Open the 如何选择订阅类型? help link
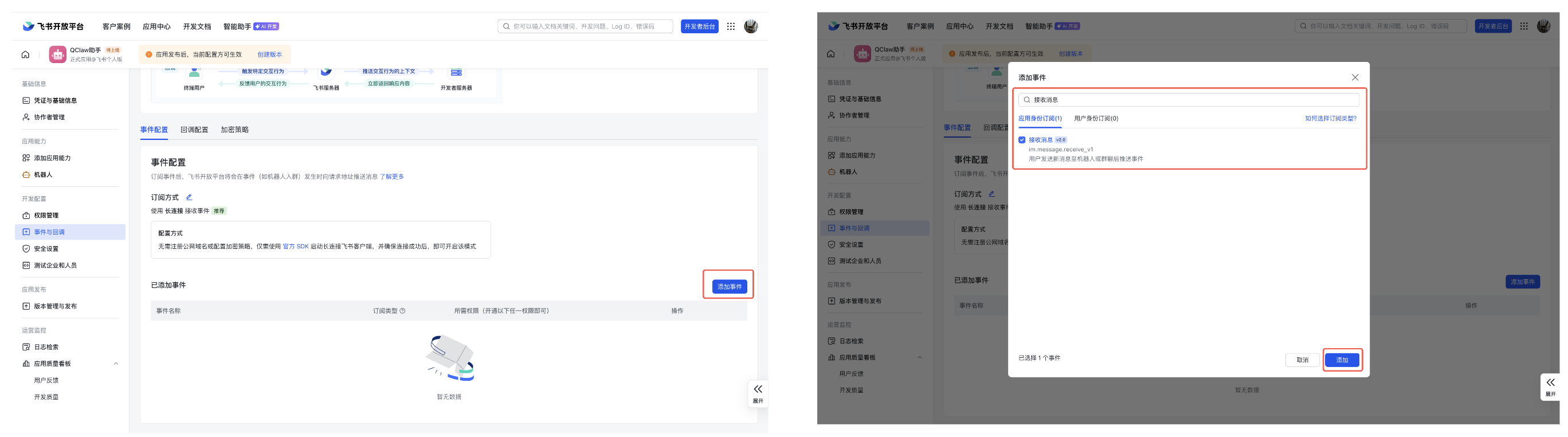The height and width of the screenshot is (437, 1568). tap(1330, 119)
